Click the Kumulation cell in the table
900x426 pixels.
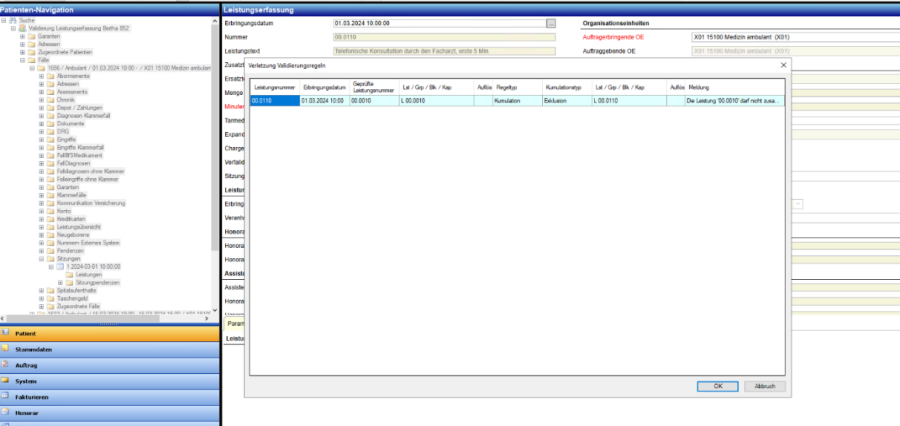(x=517, y=100)
